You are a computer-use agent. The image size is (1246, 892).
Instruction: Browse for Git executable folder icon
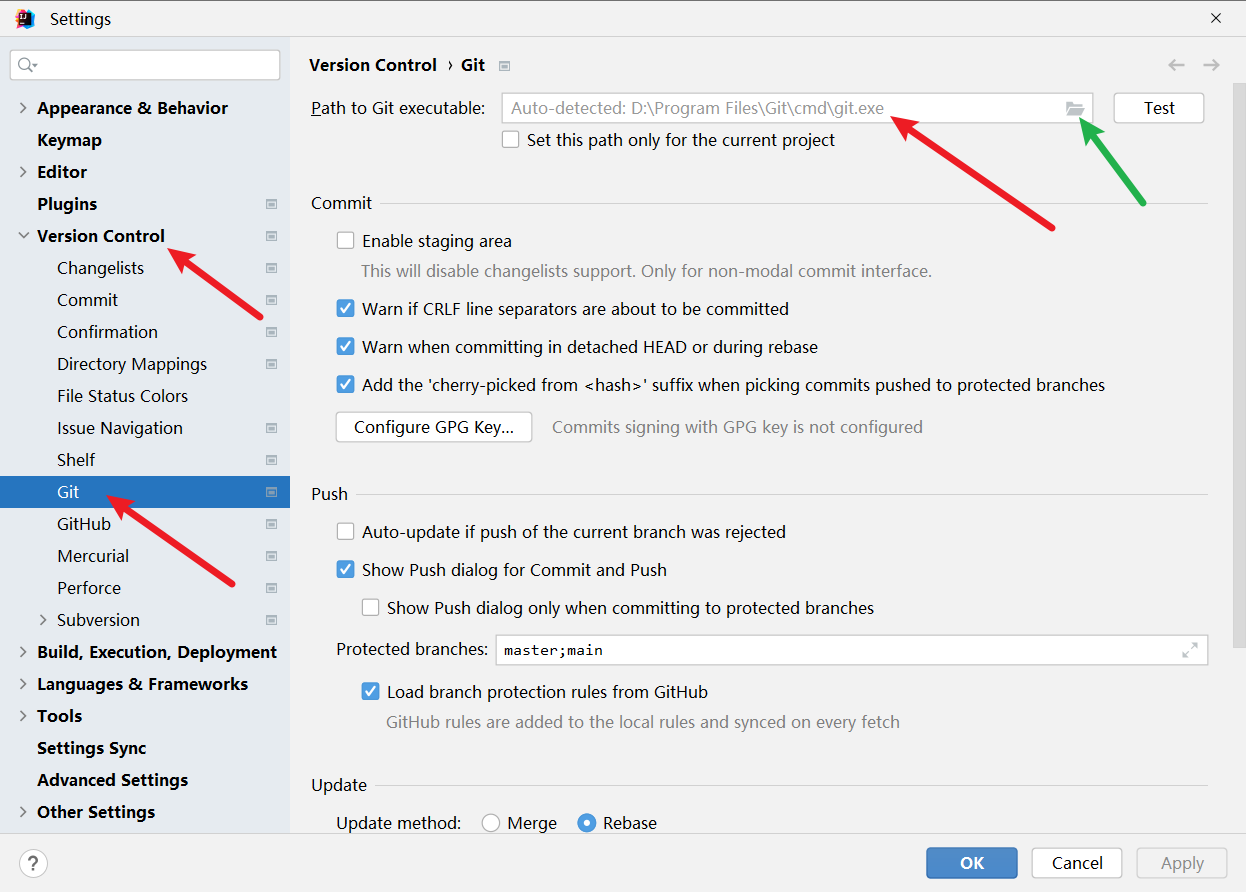click(1075, 108)
